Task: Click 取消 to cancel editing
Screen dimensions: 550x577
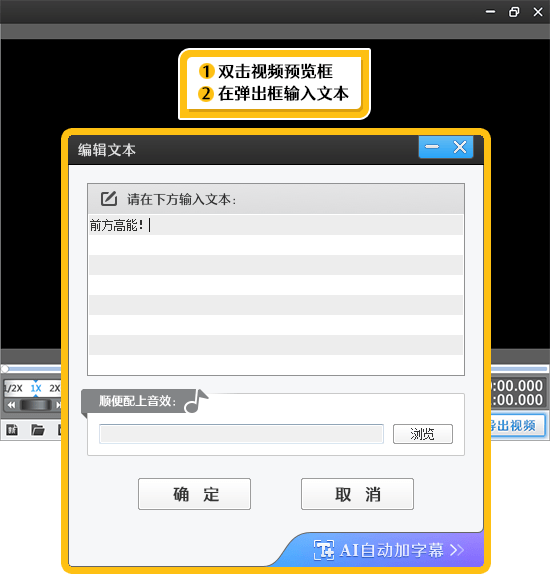Action: (x=357, y=494)
